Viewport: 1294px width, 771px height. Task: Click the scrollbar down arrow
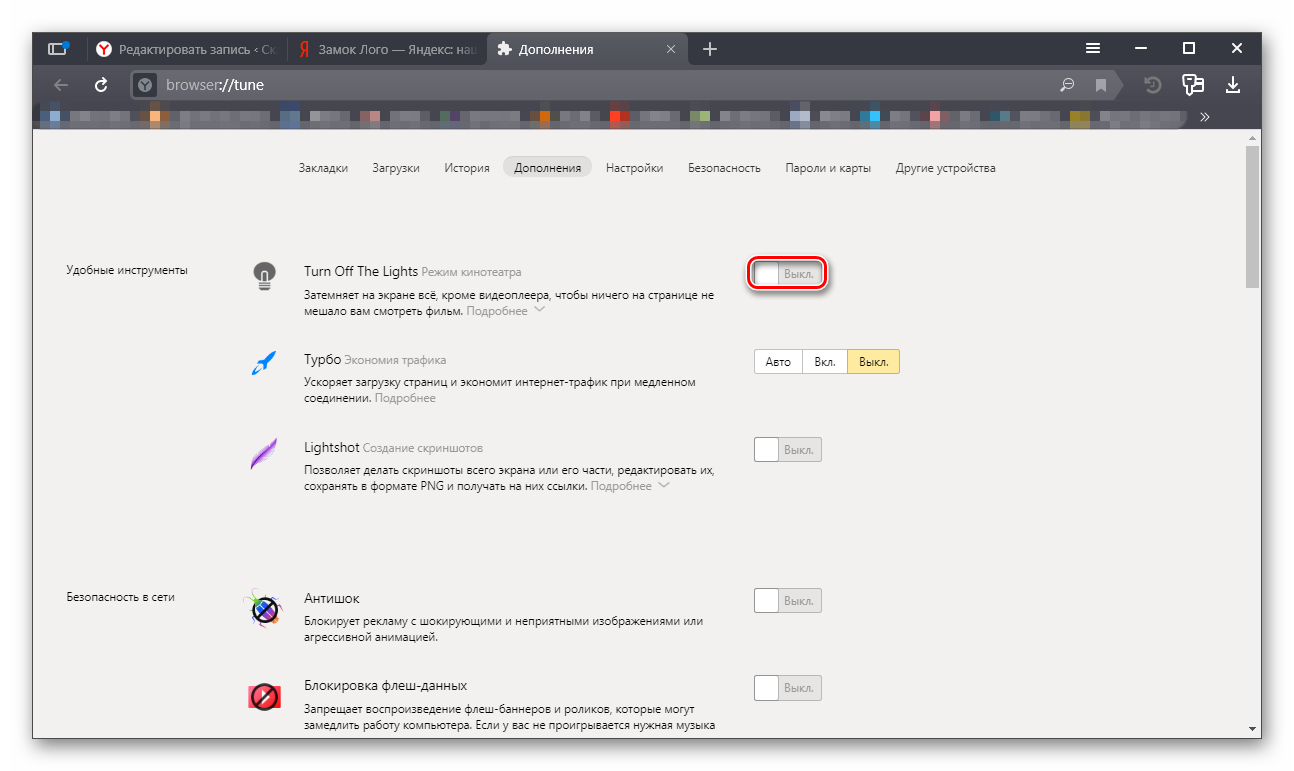(1252, 728)
